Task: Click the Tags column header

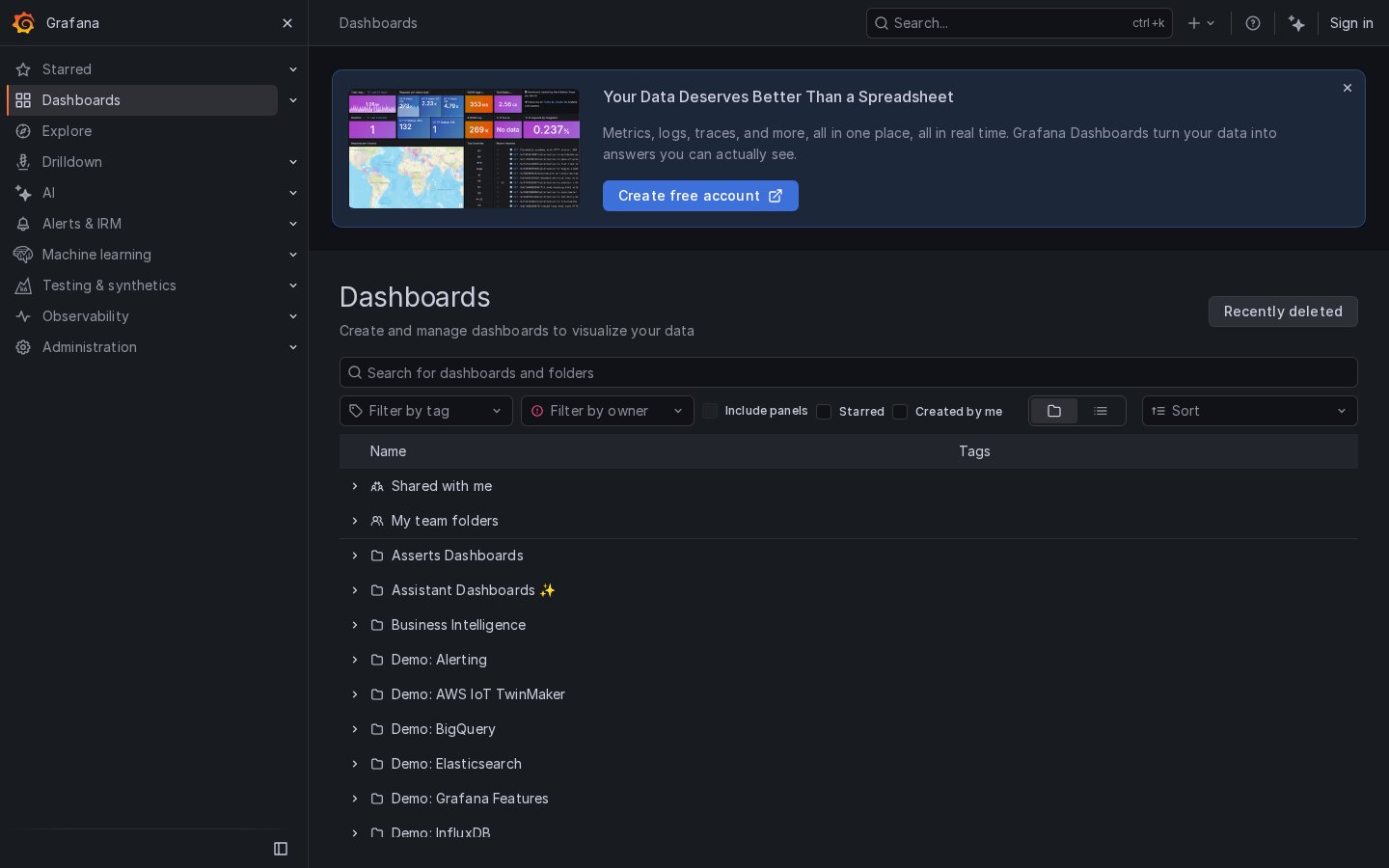Action: [x=974, y=451]
